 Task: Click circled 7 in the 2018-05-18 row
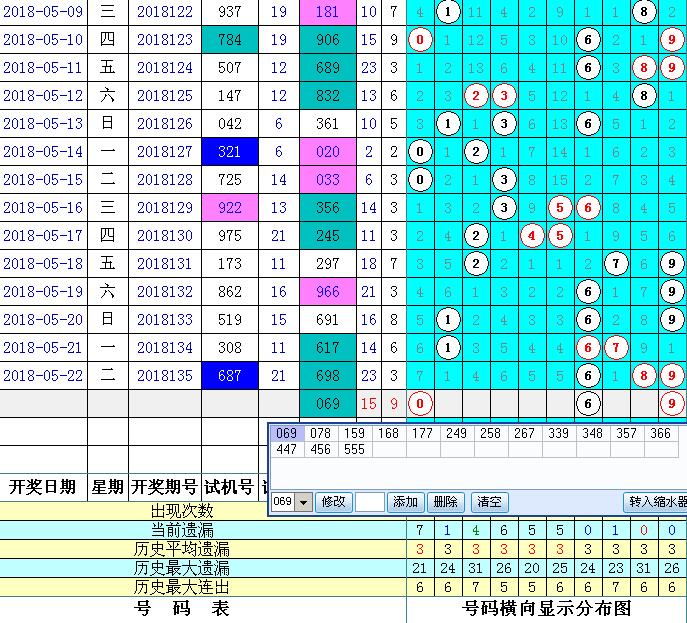pyautogui.click(x=616, y=264)
